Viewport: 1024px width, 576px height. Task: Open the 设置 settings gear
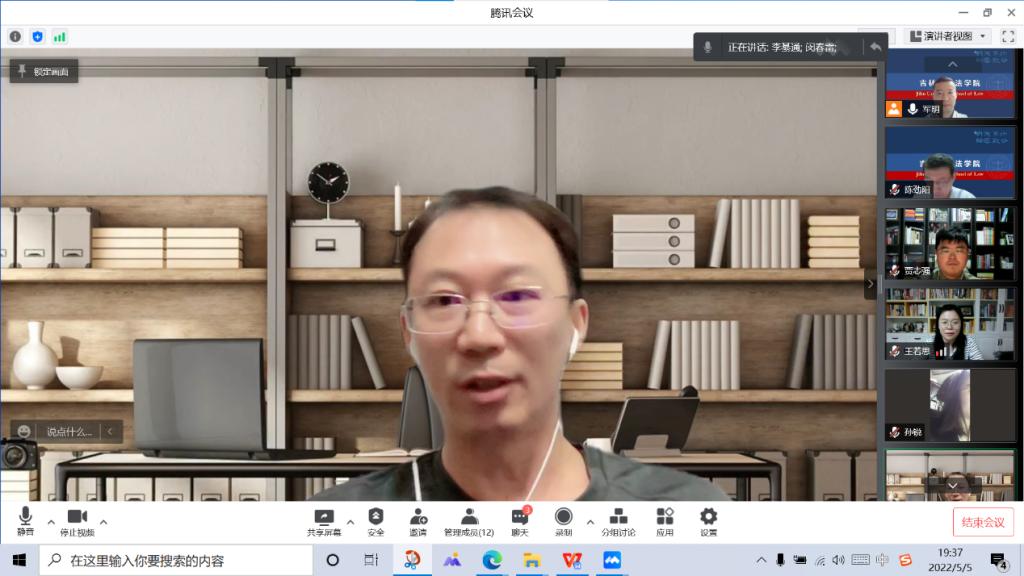tap(708, 521)
